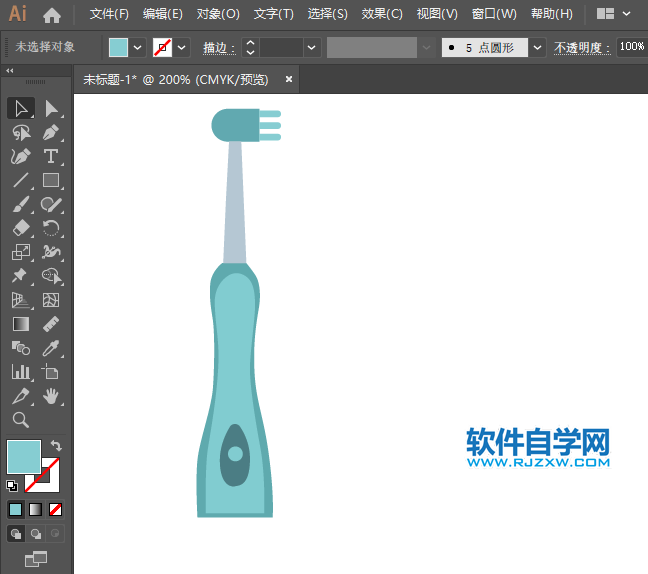Select the Selection tool (black arrow)
The height and width of the screenshot is (574, 648).
click(21, 109)
